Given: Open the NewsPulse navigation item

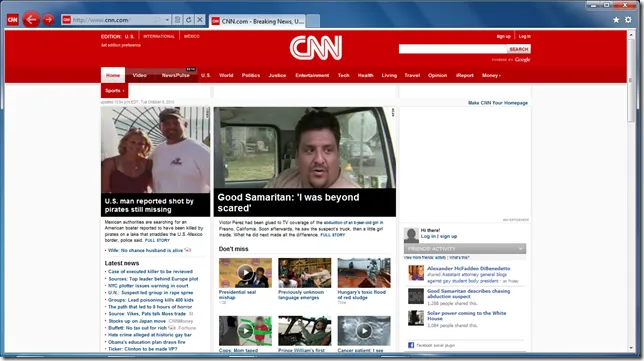Looking at the screenshot, I should point(176,75).
